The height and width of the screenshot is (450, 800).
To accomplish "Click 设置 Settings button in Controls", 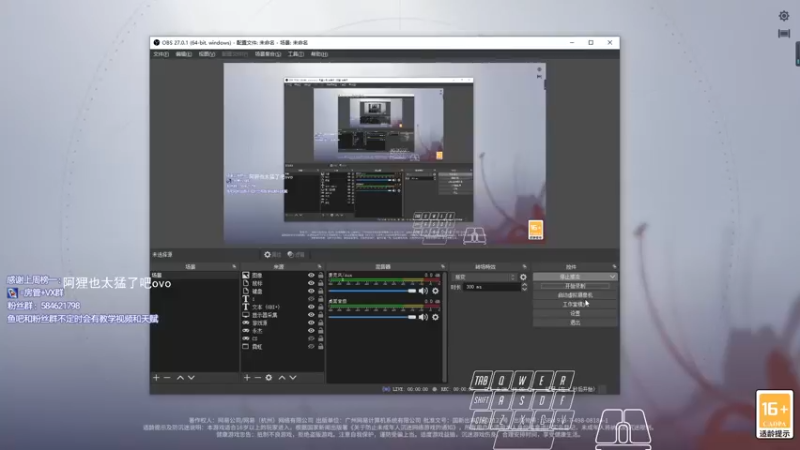I will click(x=575, y=313).
